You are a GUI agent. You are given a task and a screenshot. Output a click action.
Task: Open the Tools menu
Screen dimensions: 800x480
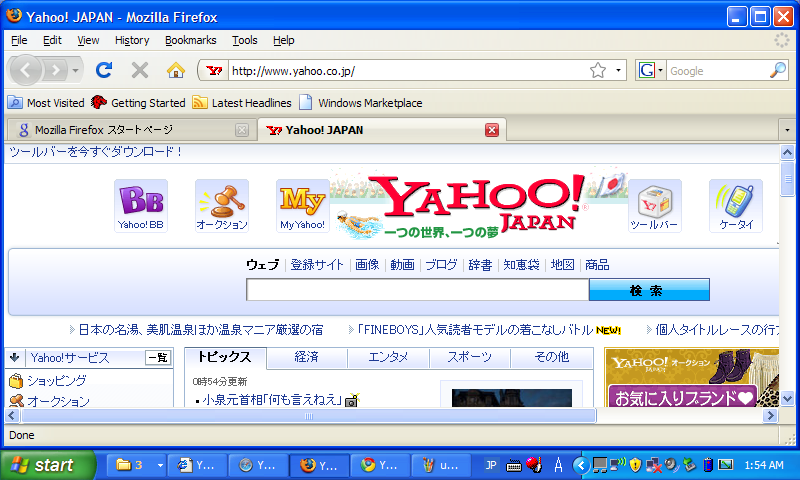[244, 40]
